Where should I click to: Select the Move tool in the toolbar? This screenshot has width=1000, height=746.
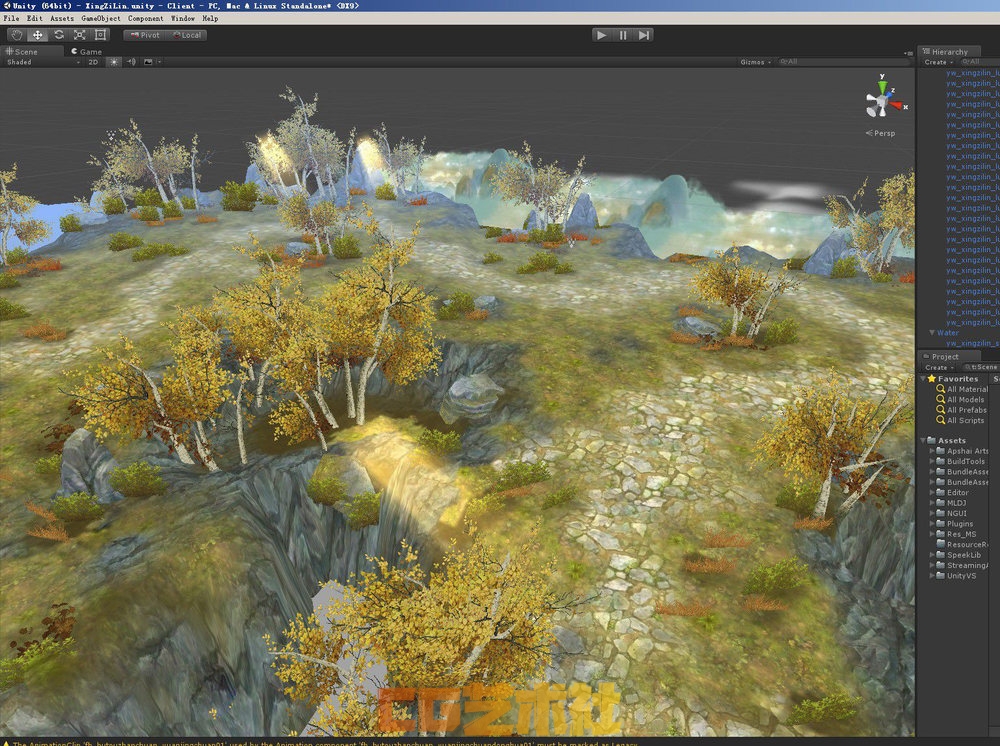coord(38,35)
